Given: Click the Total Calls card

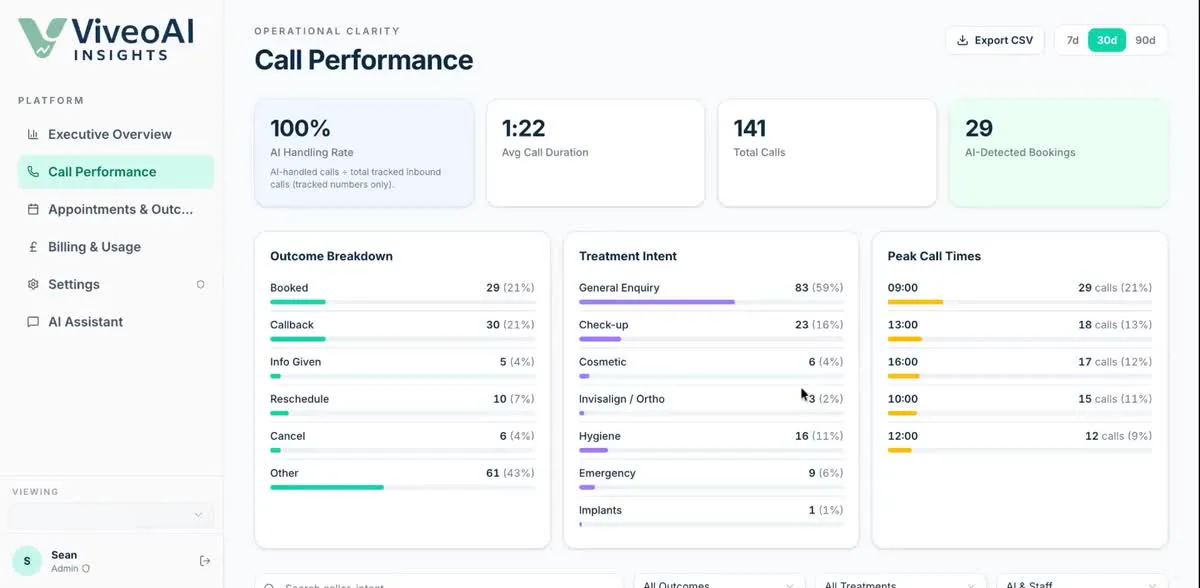Looking at the screenshot, I should [x=827, y=153].
